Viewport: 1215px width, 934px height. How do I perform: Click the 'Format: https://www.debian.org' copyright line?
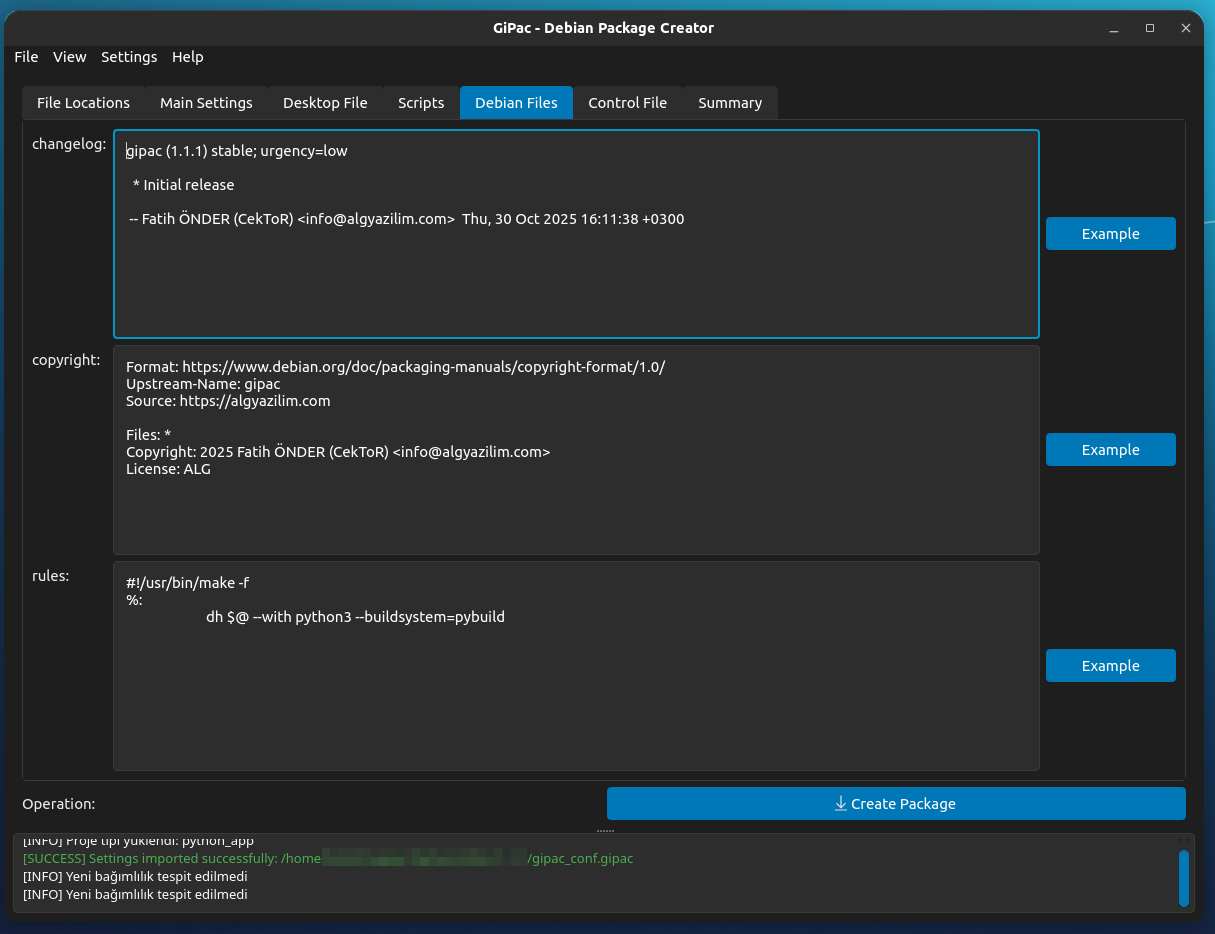pos(395,367)
